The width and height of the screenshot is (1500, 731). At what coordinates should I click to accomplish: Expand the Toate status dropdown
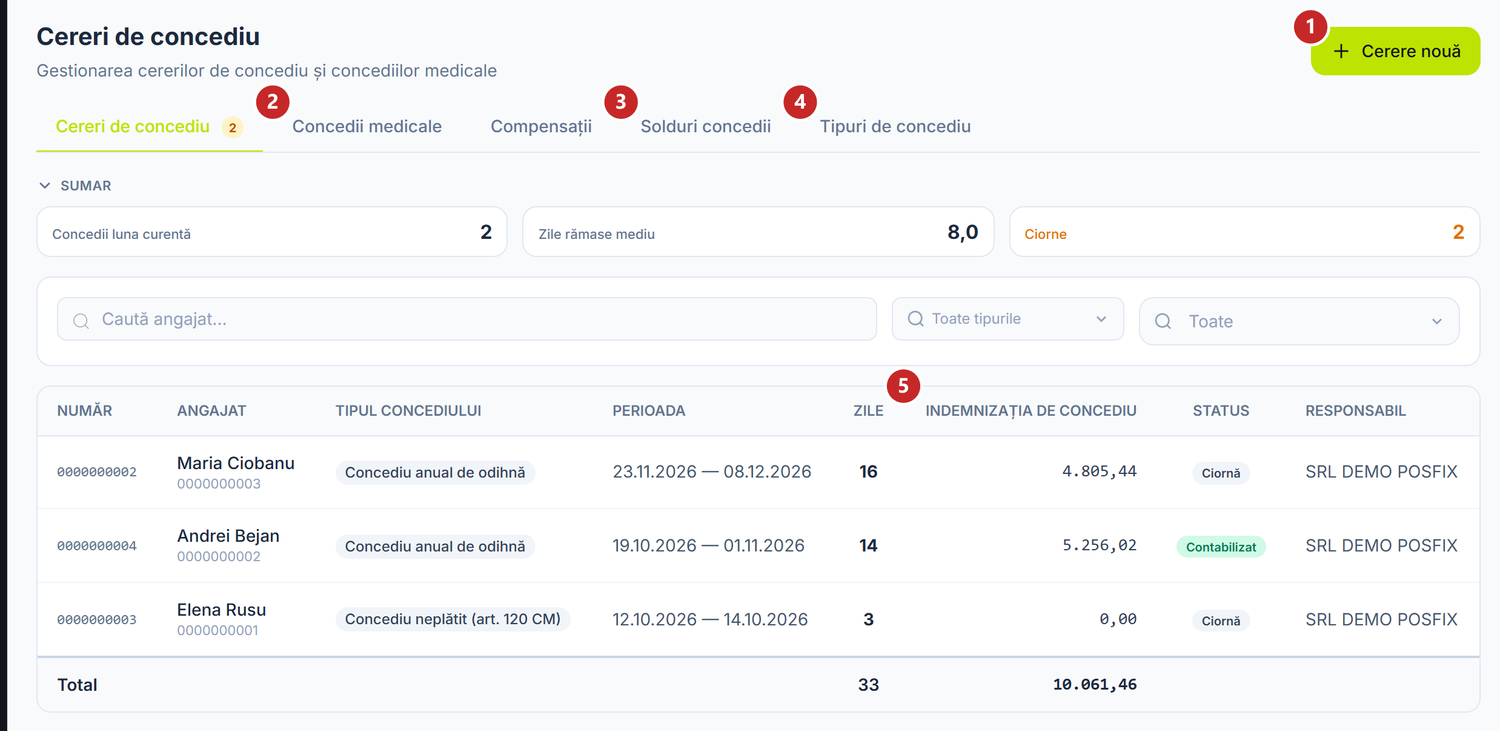(x=1299, y=321)
